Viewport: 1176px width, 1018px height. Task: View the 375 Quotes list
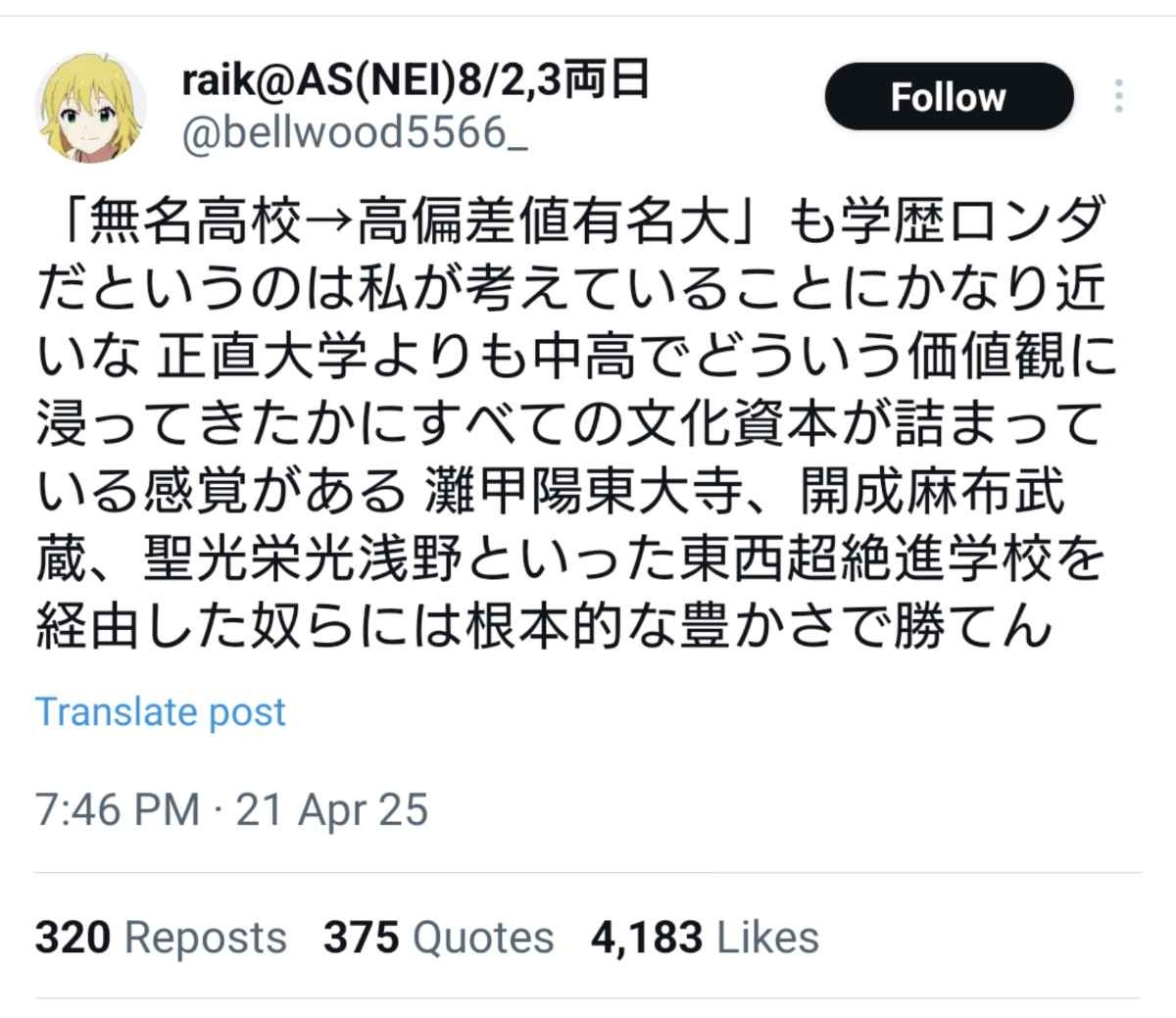pyautogui.click(x=438, y=937)
